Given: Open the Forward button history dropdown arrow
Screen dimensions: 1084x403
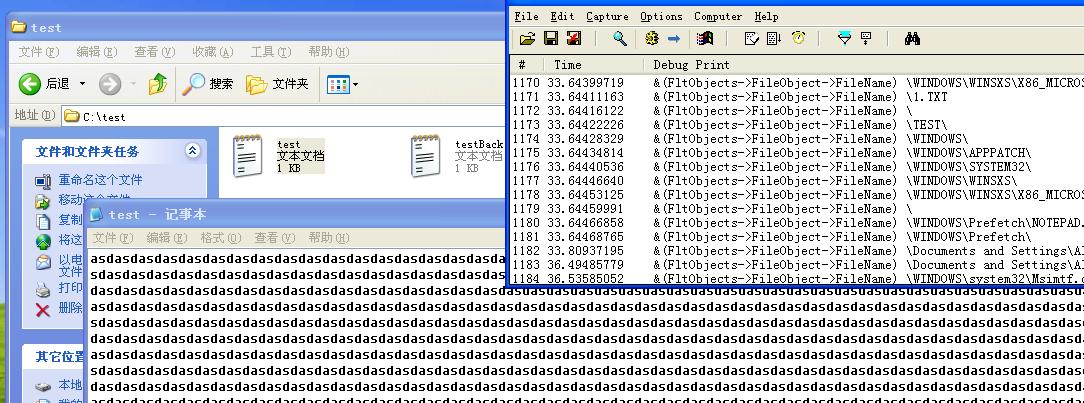Looking at the screenshot, I should [133, 84].
